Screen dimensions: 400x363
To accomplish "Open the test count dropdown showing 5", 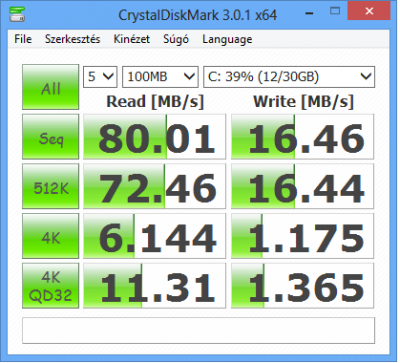I will tap(100, 77).
